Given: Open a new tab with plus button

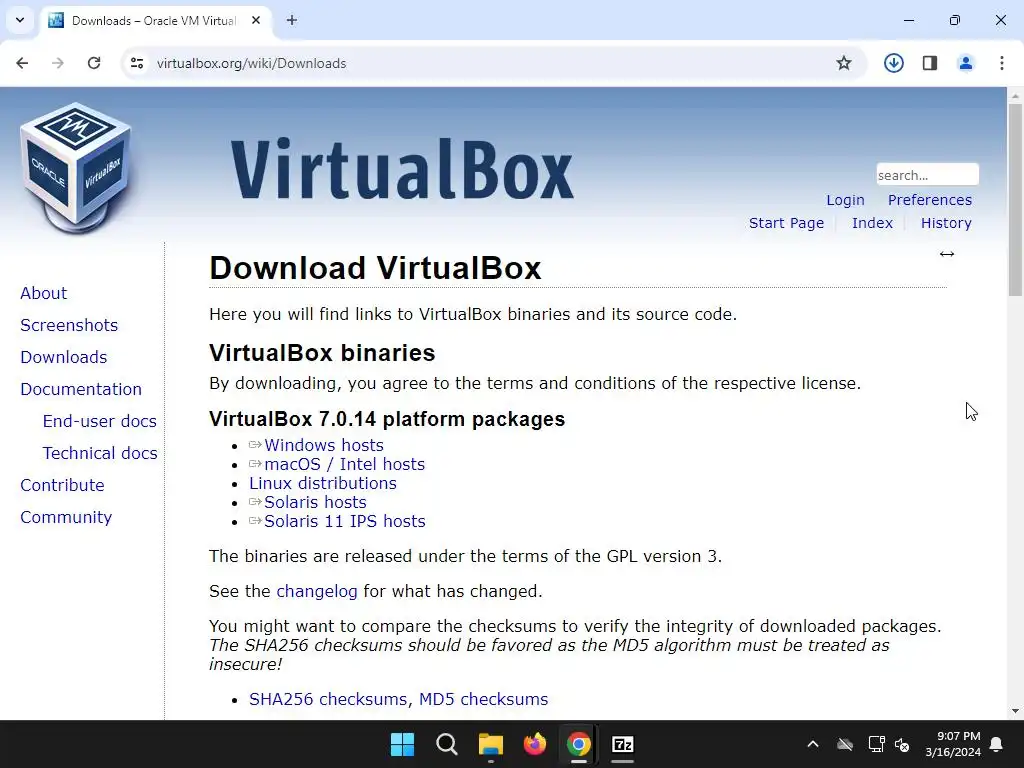Looking at the screenshot, I should coord(292,20).
